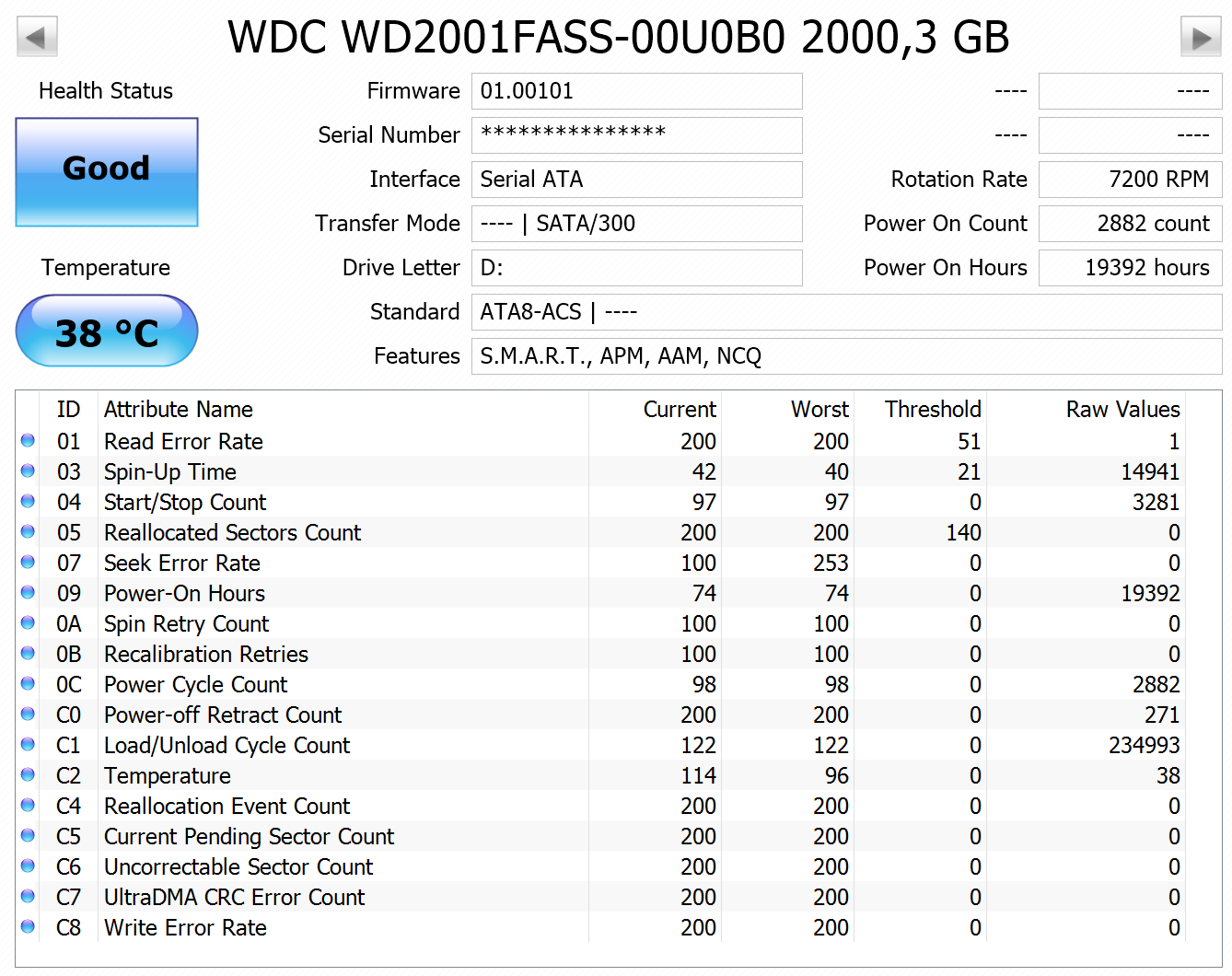Click the status orb for C2 Temperature row
Image resolution: width=1232 pixels, height=976 pixels.
[x=28, y=775]
